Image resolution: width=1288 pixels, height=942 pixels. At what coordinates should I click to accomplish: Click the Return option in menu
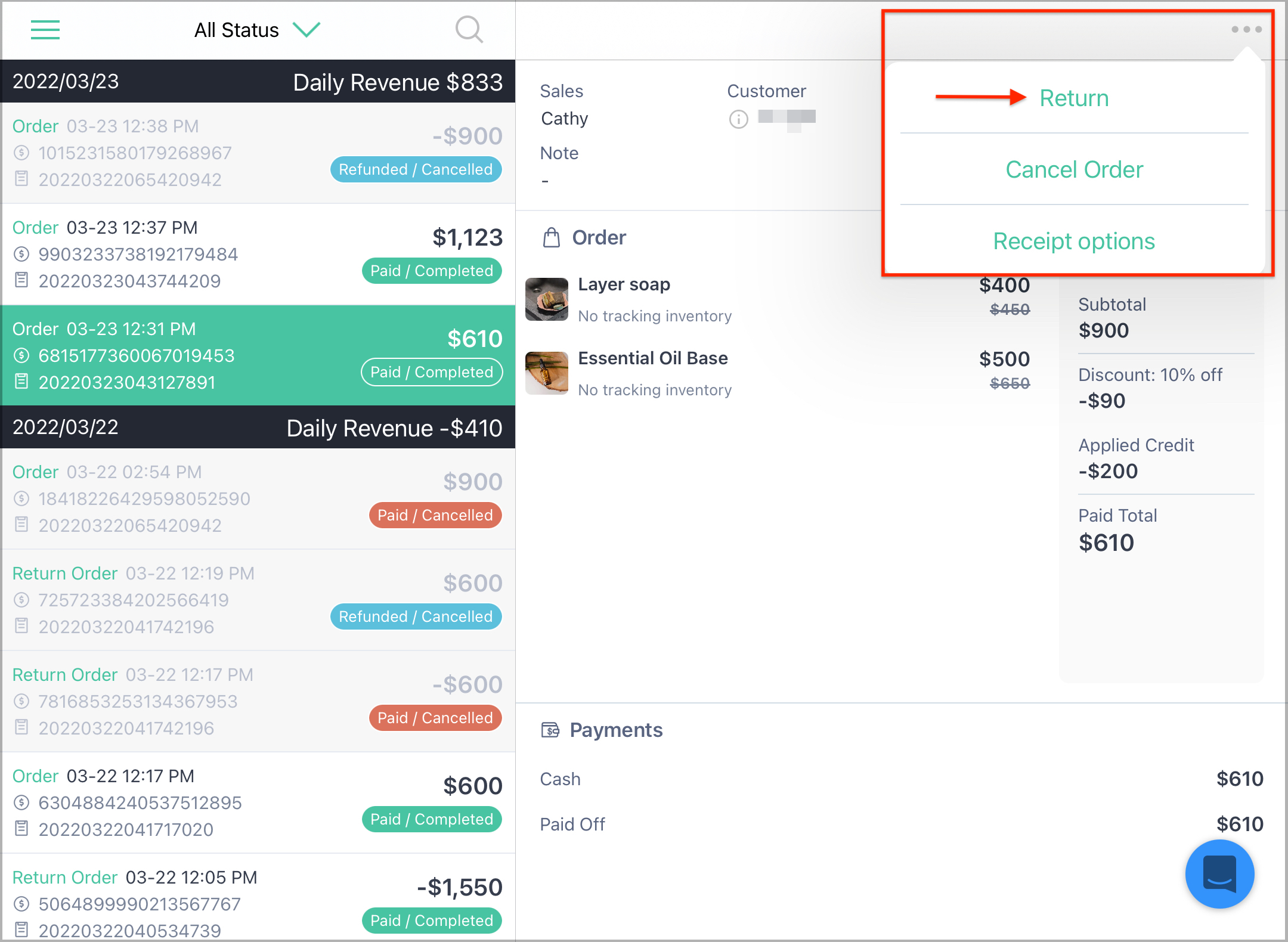(x=1075, y=98)
